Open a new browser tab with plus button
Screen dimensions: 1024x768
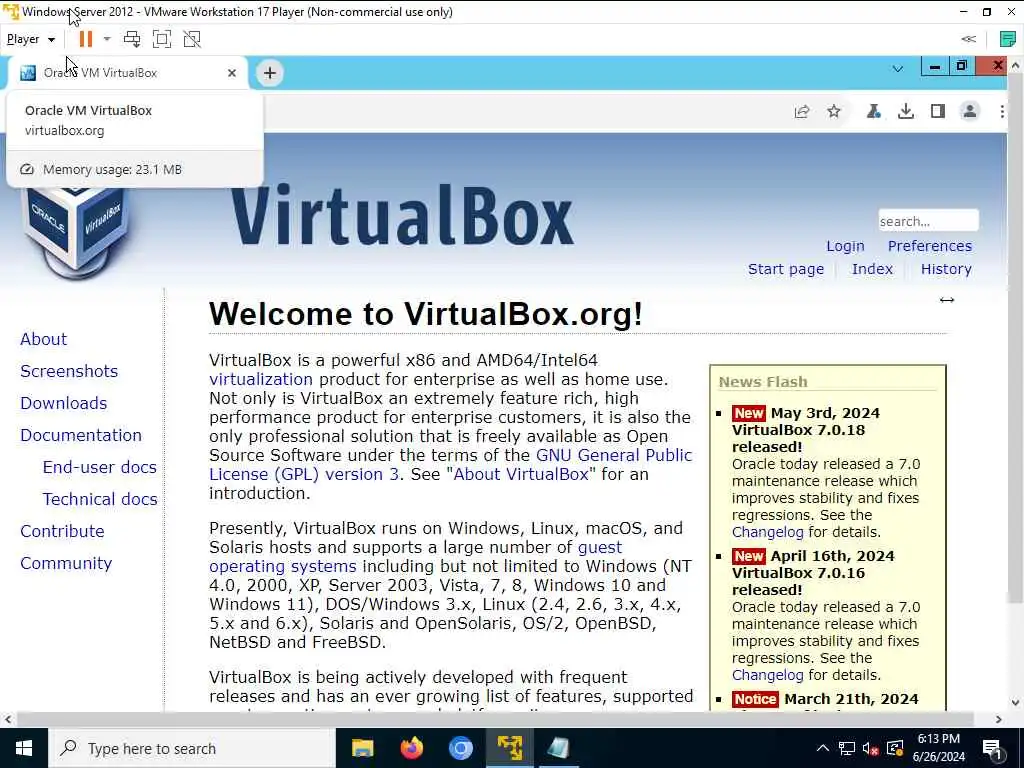coord(270,73)
